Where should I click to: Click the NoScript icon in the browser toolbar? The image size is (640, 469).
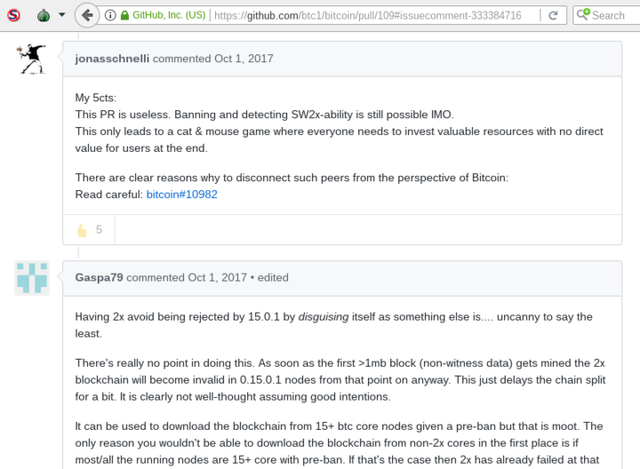pos(13,16)
